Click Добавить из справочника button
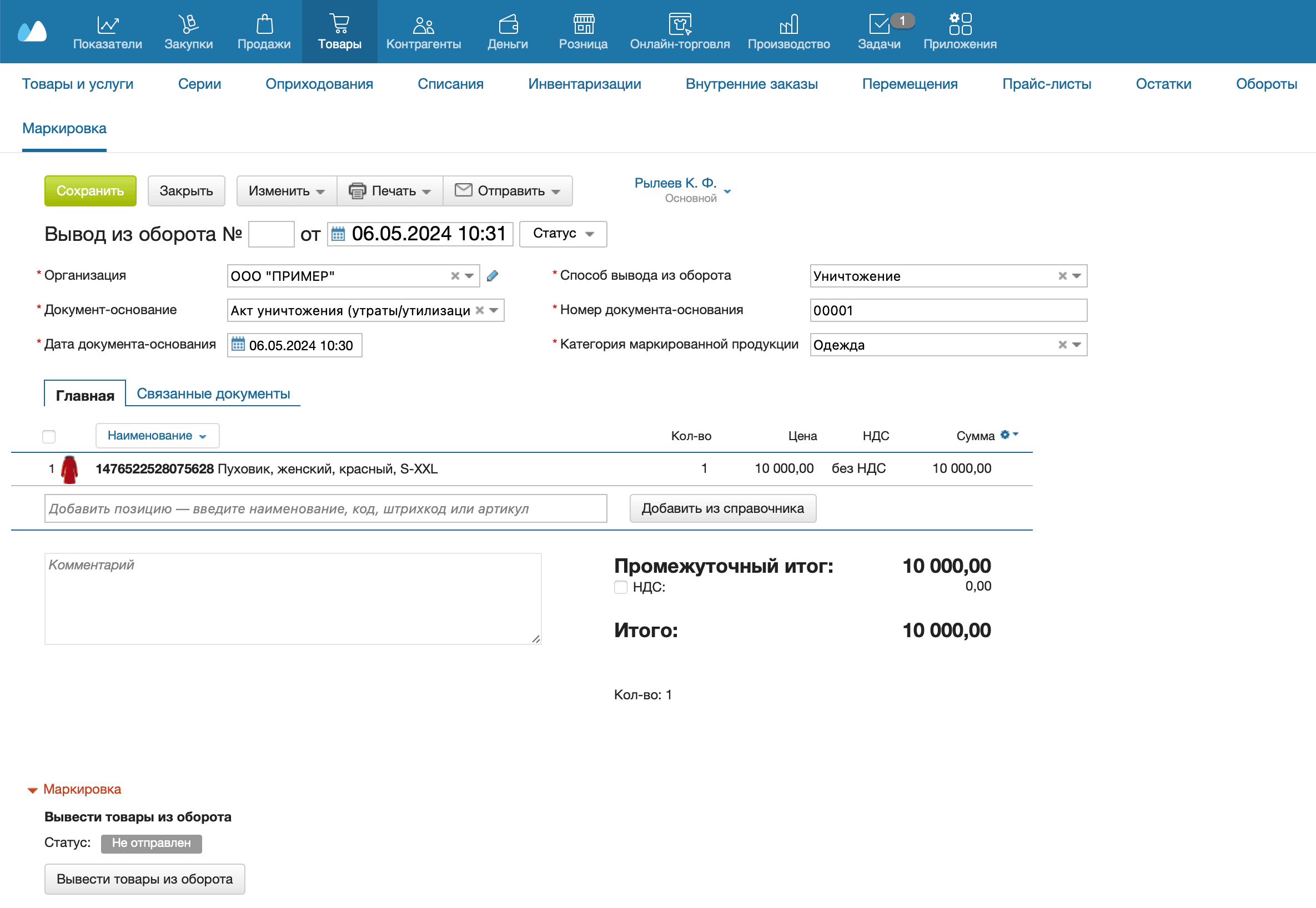Image resolution: width=1316 pixels, height=908 pixels. [722, 508]
